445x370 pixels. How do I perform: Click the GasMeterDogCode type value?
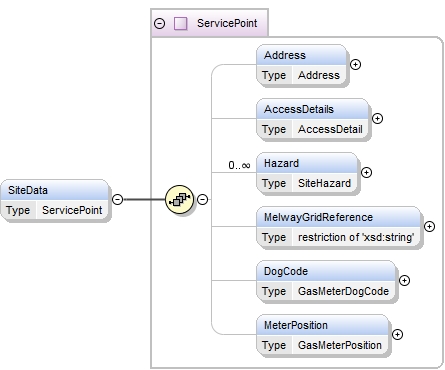(343, 291)
